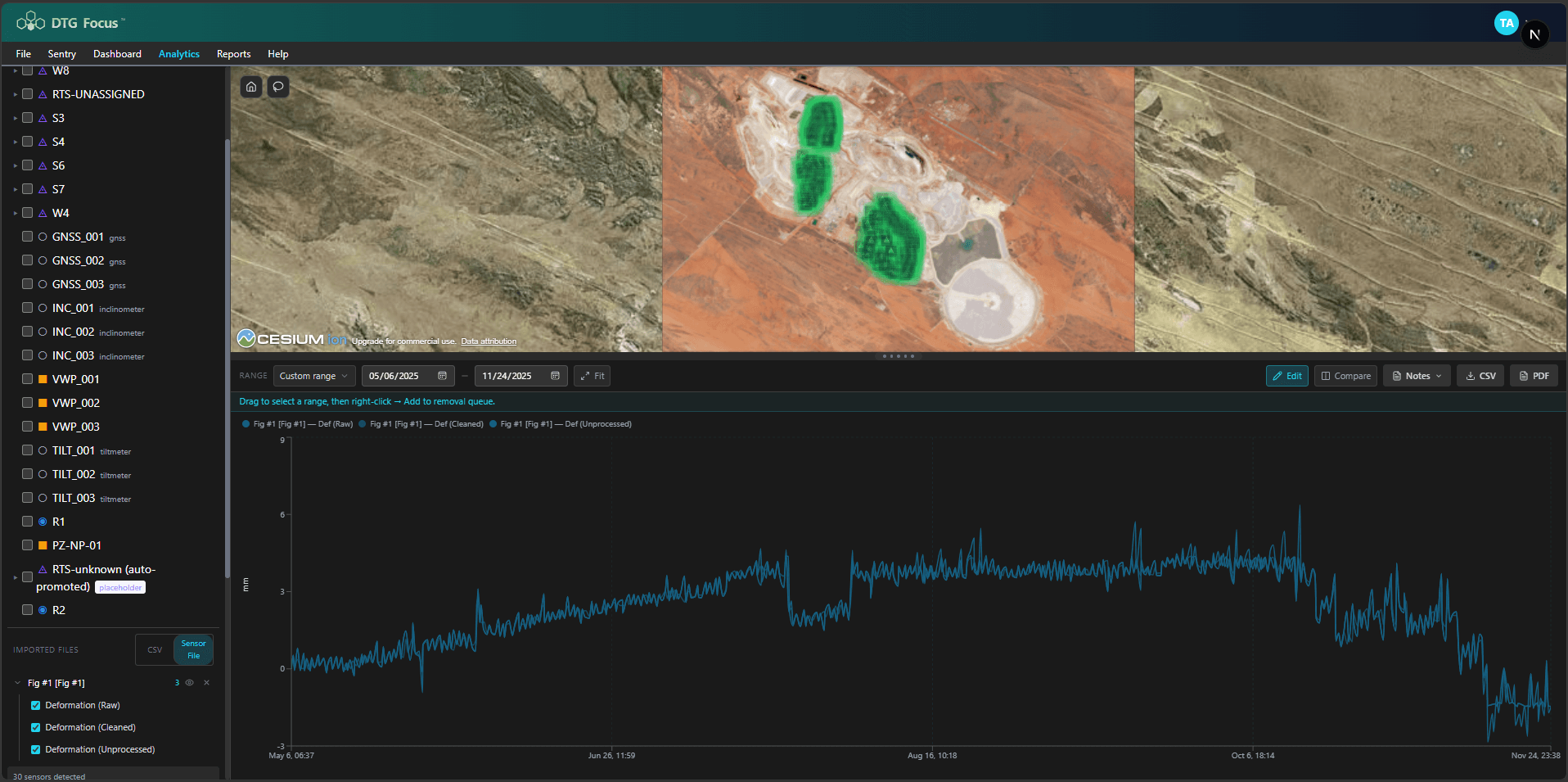This screenshot has width=1568, height=782.
Task: Click the Fit range expand icon
Action: [585, 376]
